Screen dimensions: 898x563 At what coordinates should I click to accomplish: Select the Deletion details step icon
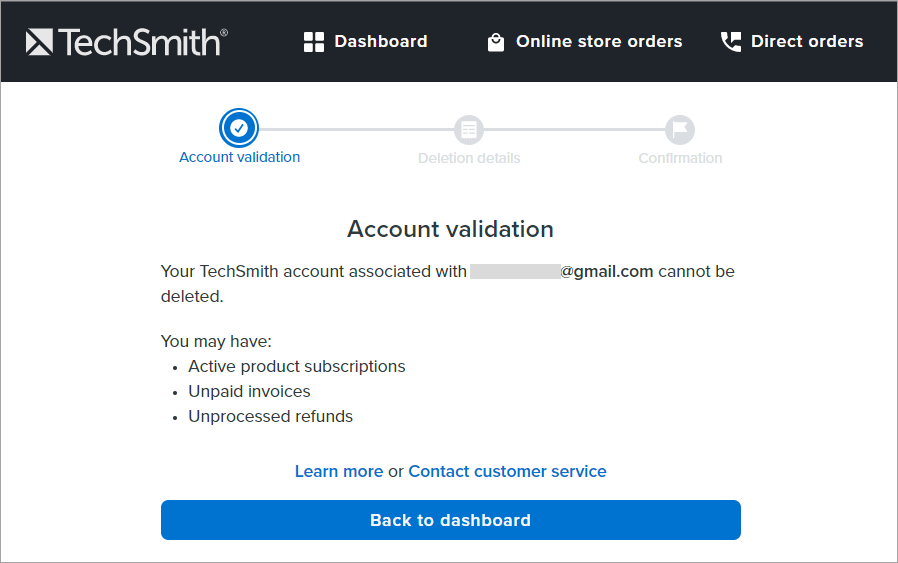[x=468, y=129]
